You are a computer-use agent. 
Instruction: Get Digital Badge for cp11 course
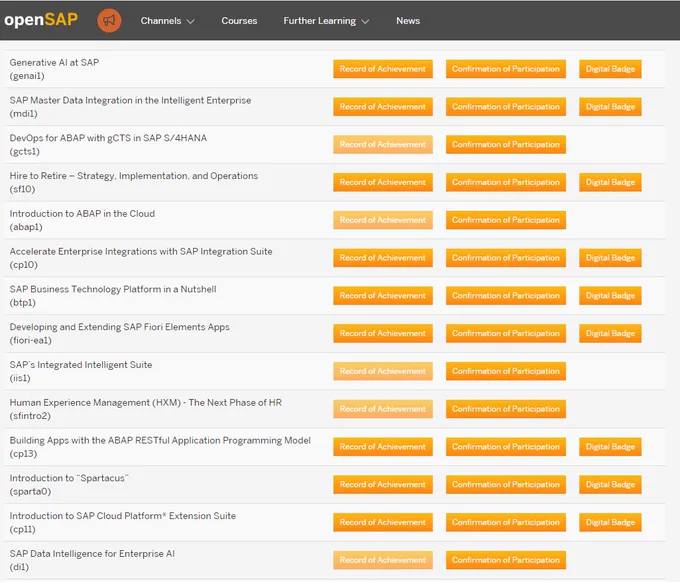tap(610, 522)
